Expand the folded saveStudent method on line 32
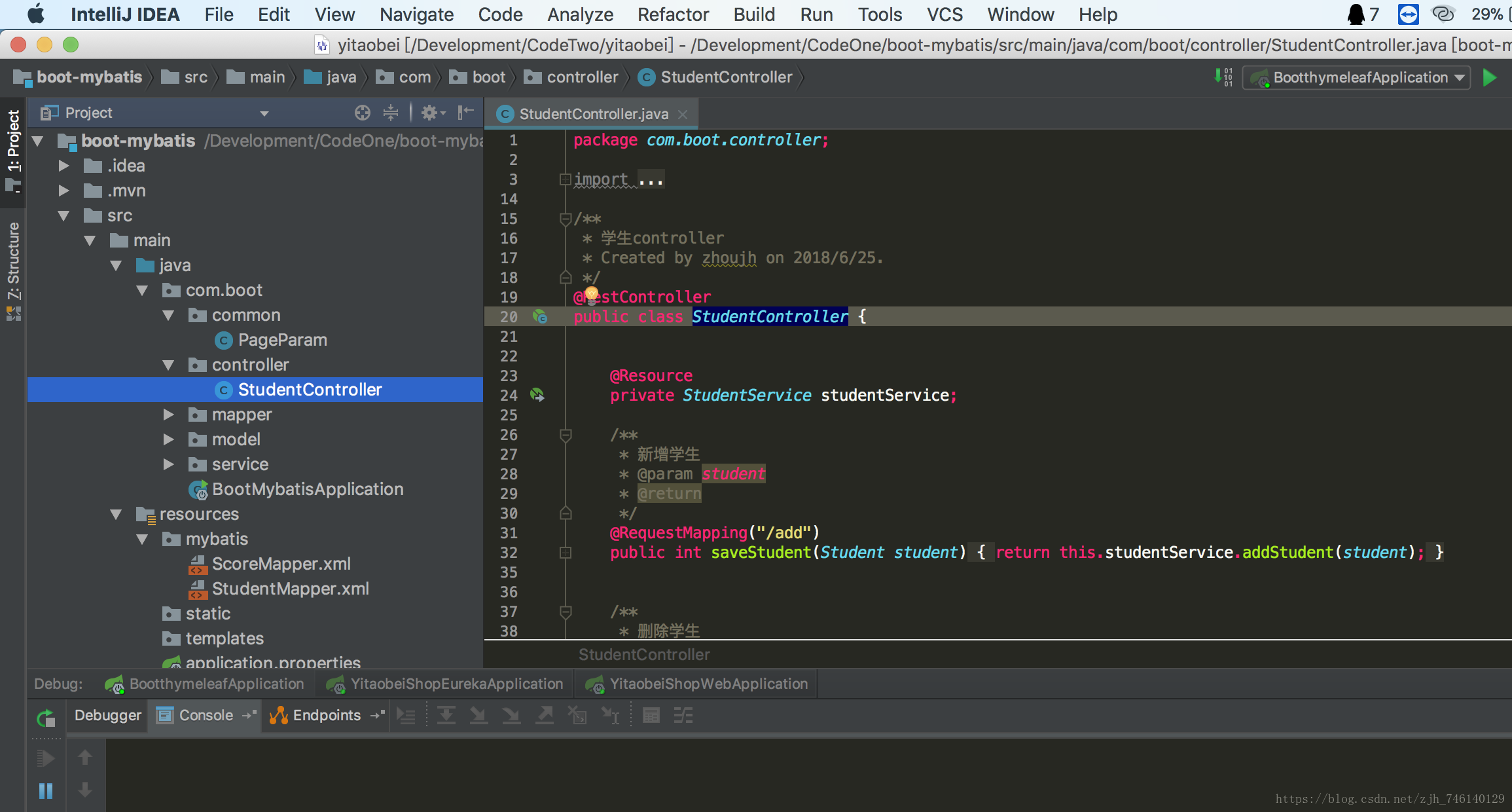This screenshot has width=1512, height=812. point(566,553)
